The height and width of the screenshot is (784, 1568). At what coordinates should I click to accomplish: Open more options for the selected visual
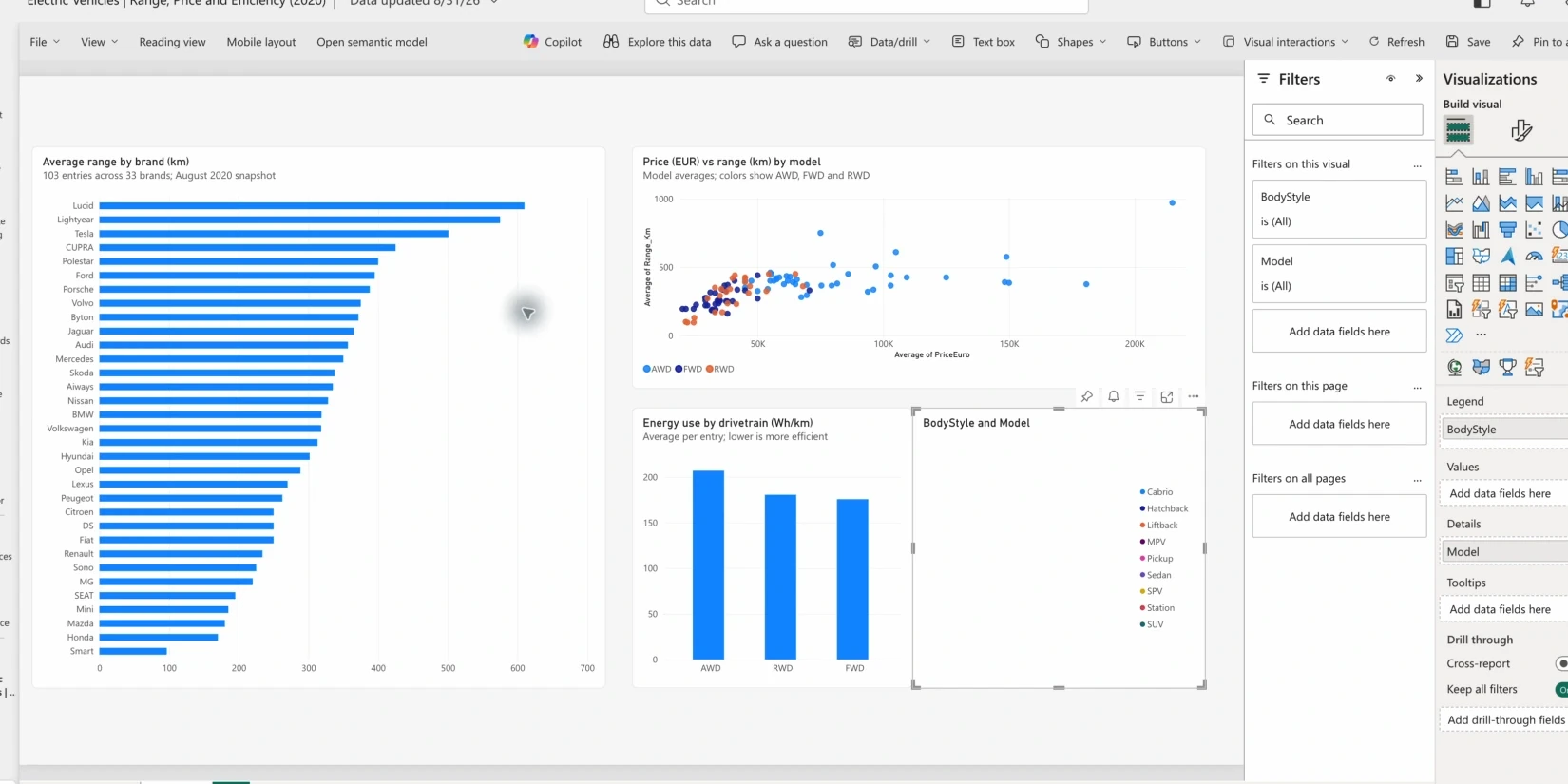(x=1193, y=396)
